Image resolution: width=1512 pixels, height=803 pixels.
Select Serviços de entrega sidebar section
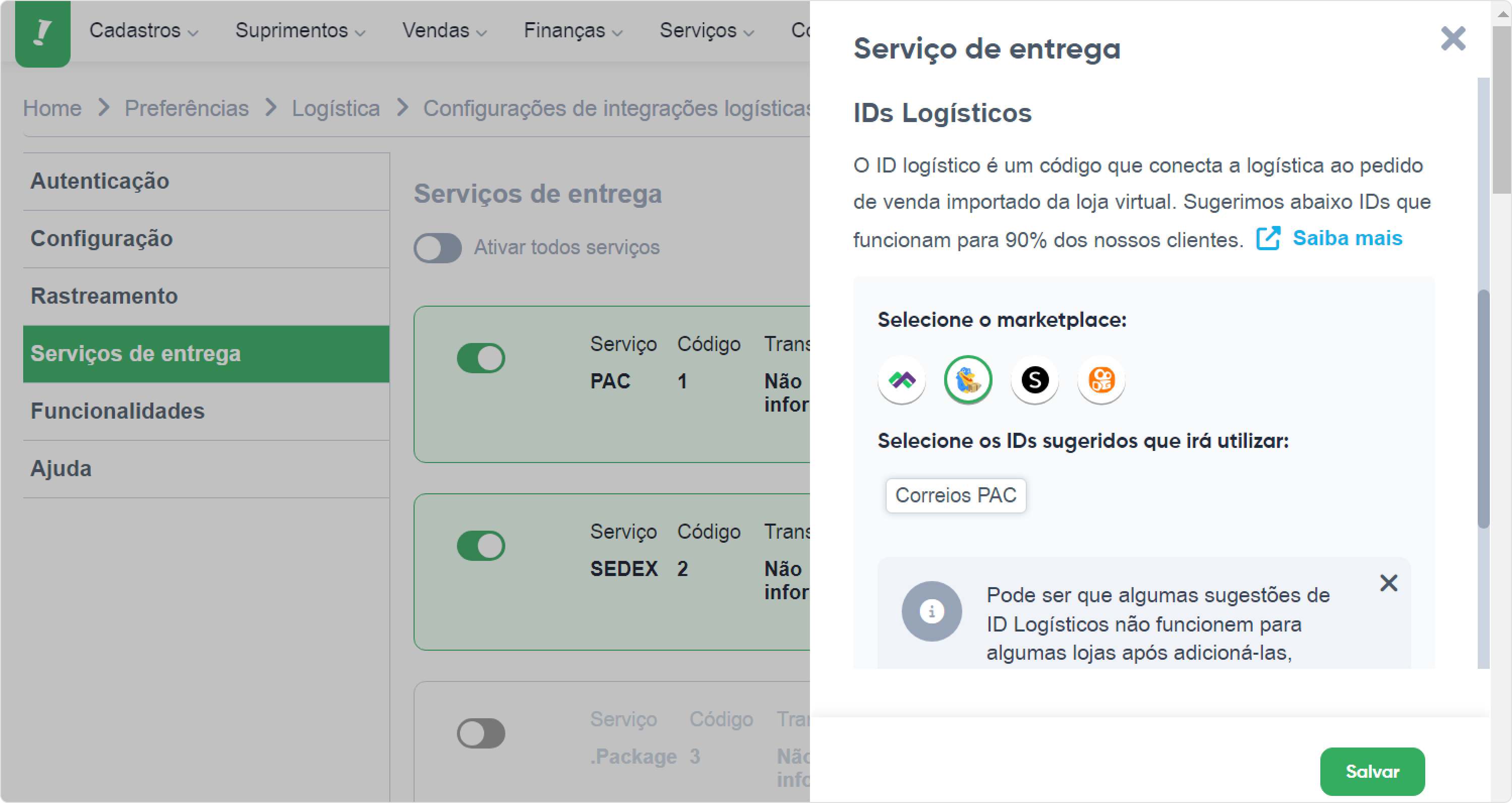click(206, 354)
